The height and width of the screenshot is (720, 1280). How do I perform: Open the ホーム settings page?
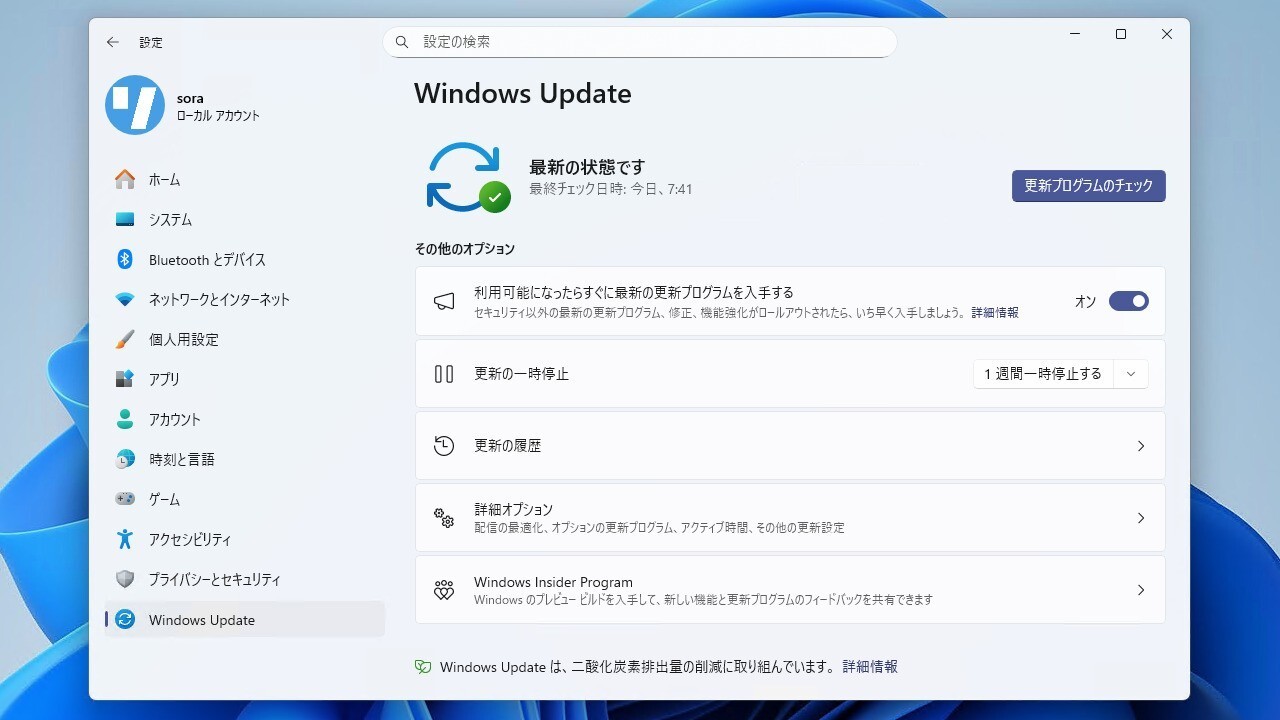pyautogui.click(x=244, y=179)
